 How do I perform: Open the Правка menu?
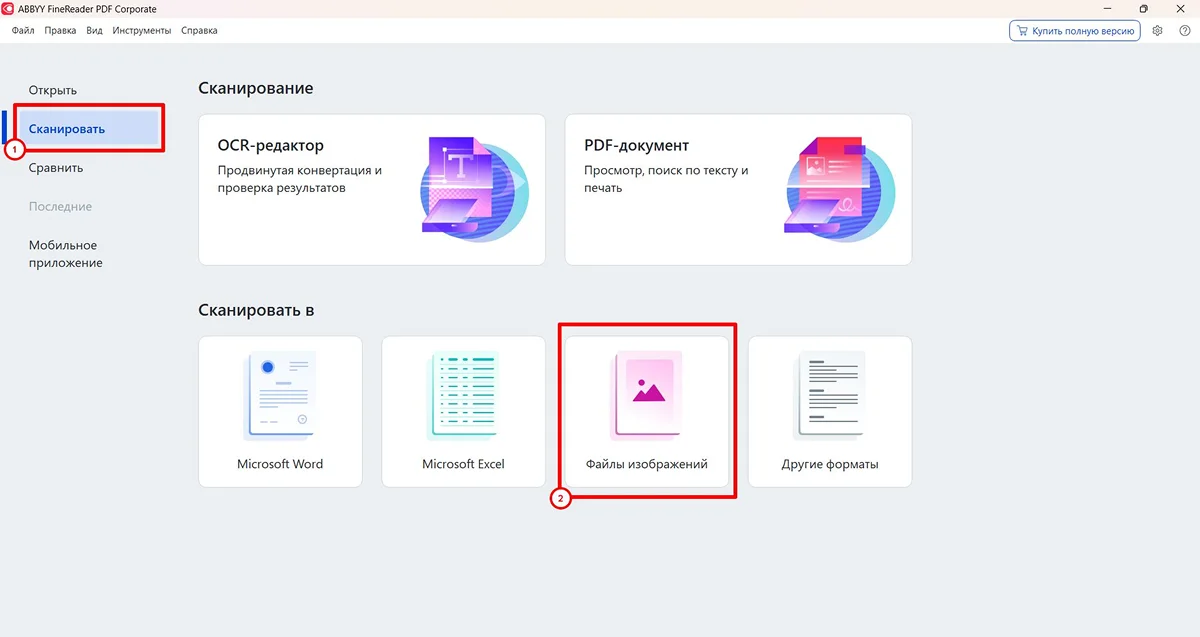[60, 31]
